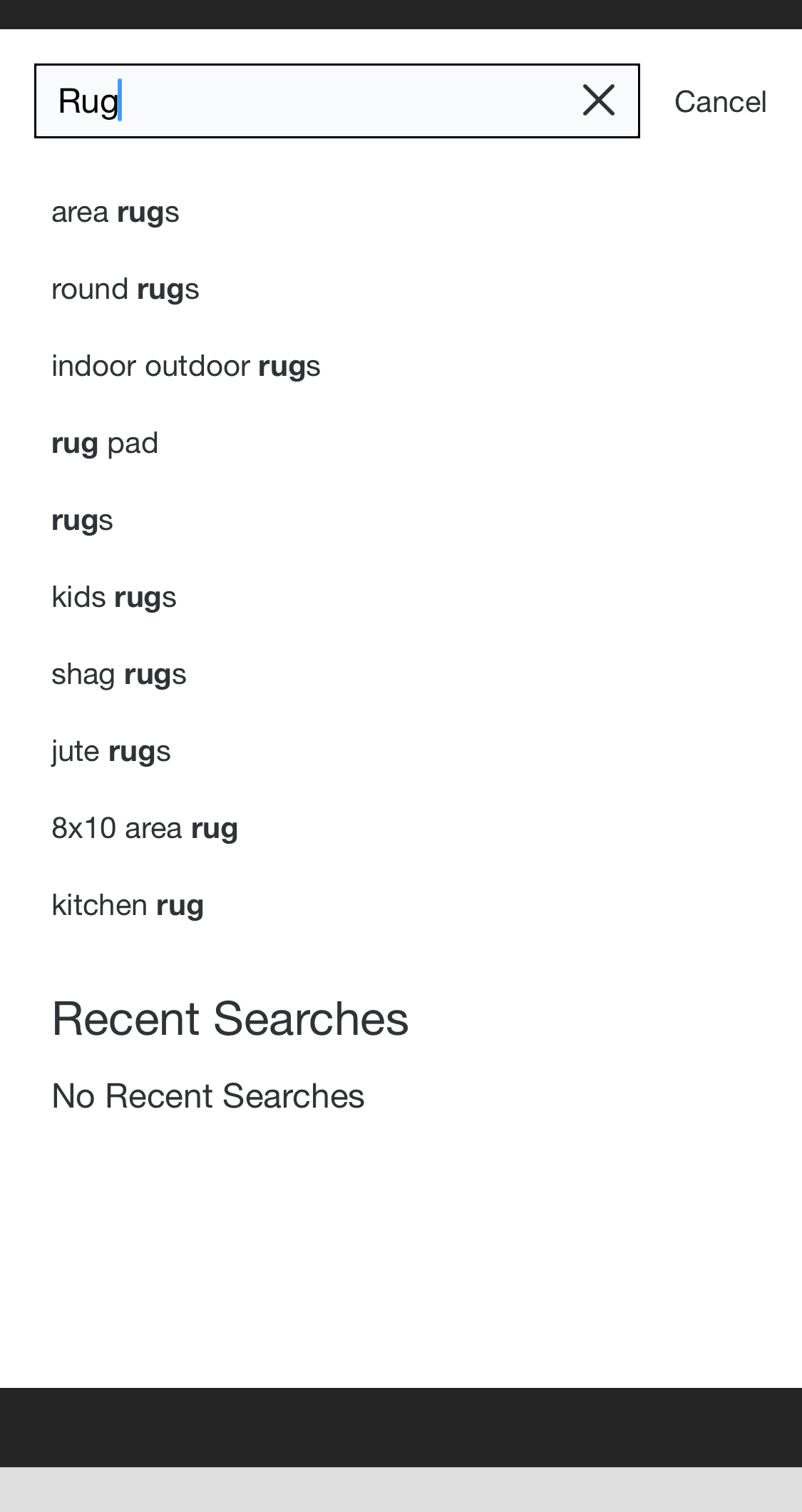Choose the "kitchen rug" suggestion
802x1512 pixels.
point(128,906)
